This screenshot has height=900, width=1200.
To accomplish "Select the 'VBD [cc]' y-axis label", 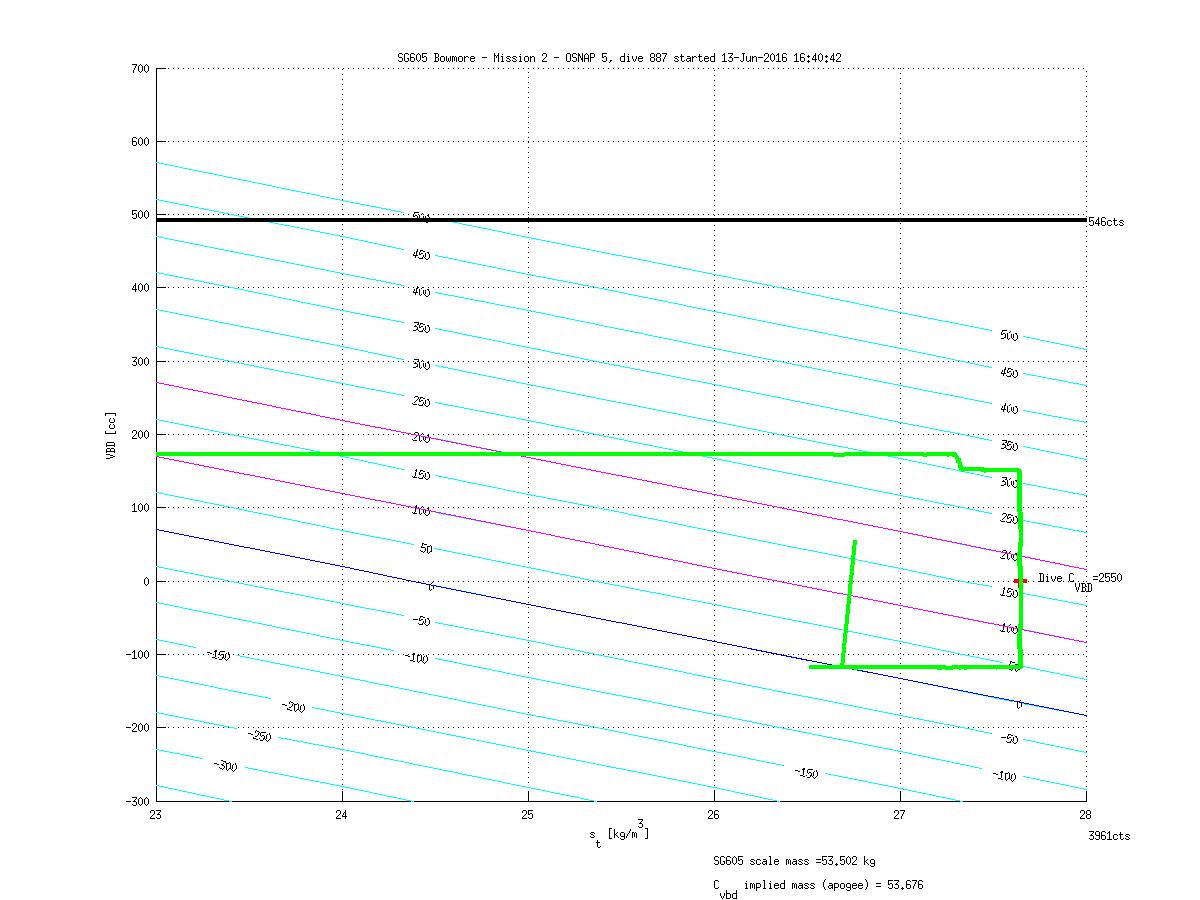I will pos(112,435).
